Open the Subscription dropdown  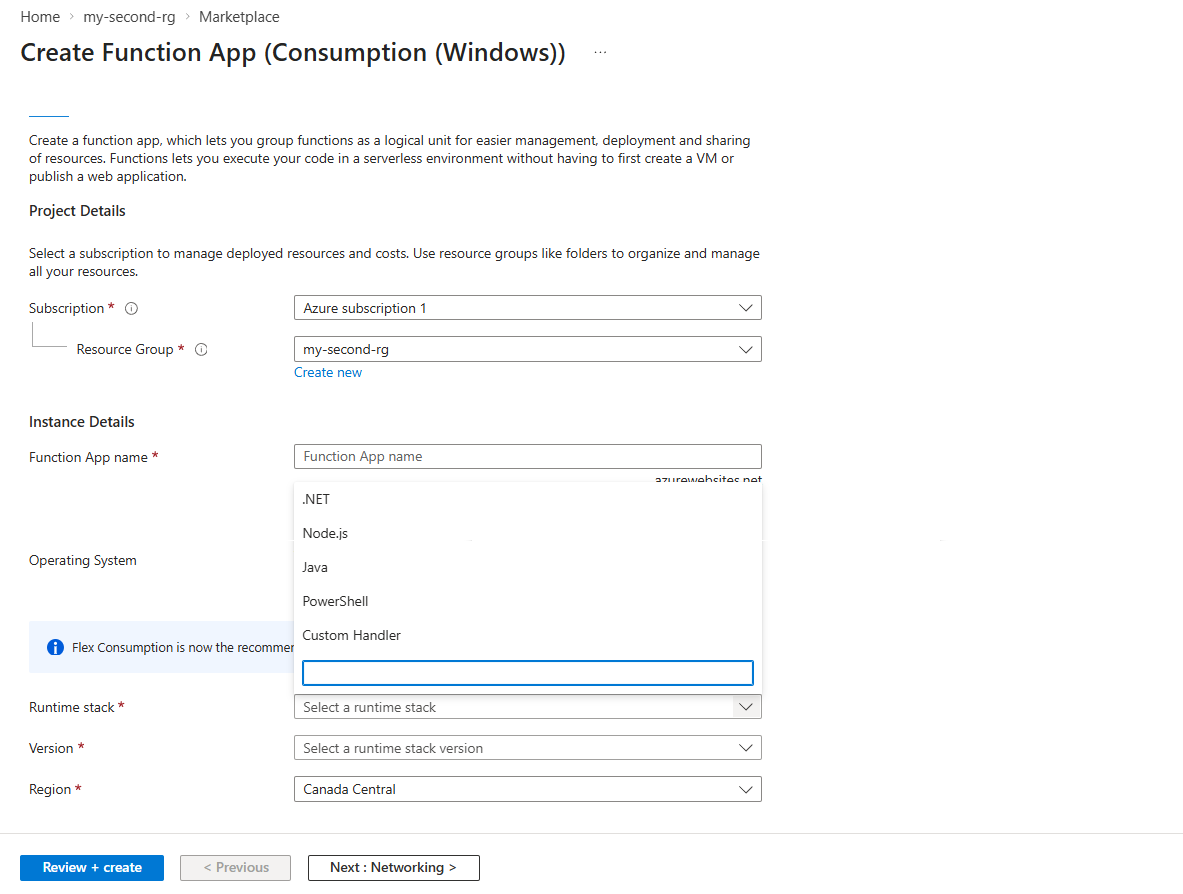click(x=527, y=308)
